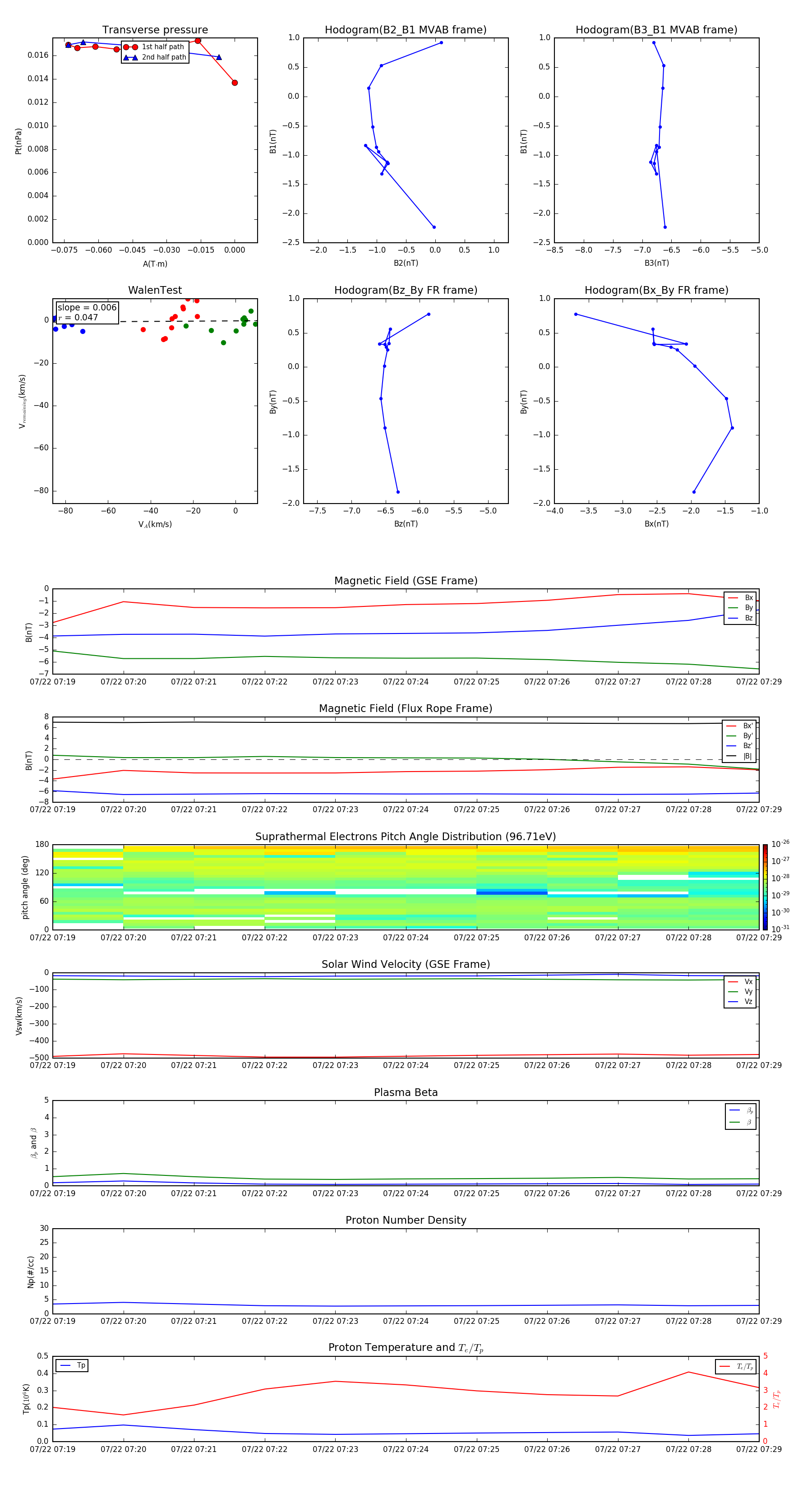812x1489 pixels.
Task: Click the Bz entry in GSE magnetic field legend
Action: 740,618
